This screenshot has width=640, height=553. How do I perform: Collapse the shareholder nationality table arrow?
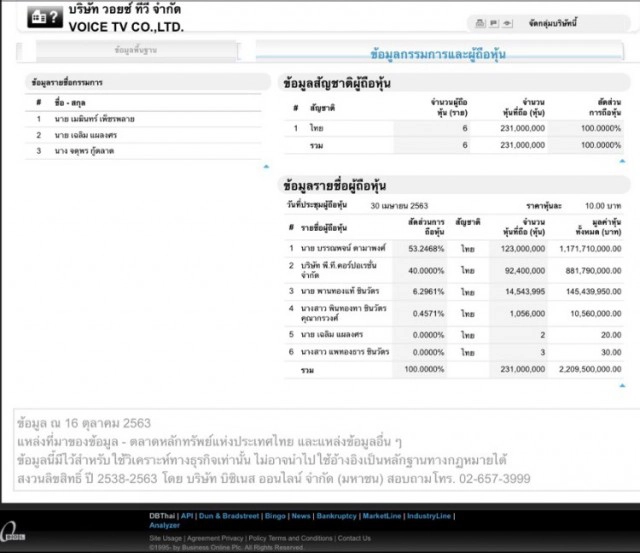point(622,161)
